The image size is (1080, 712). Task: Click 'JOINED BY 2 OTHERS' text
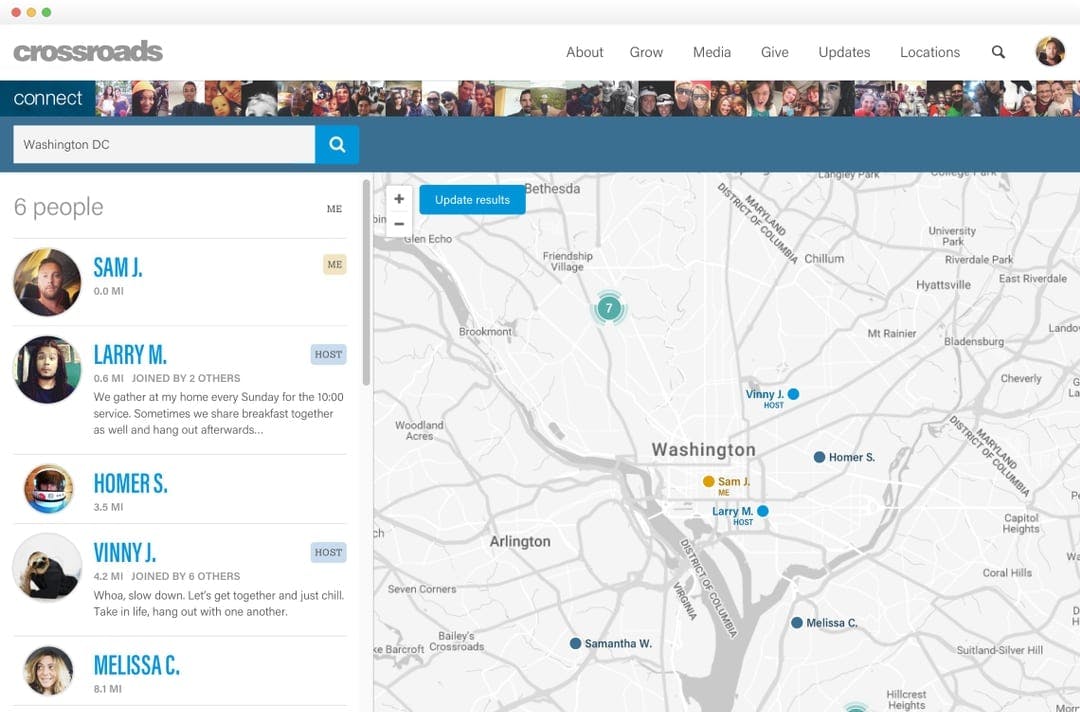point(186,378)
